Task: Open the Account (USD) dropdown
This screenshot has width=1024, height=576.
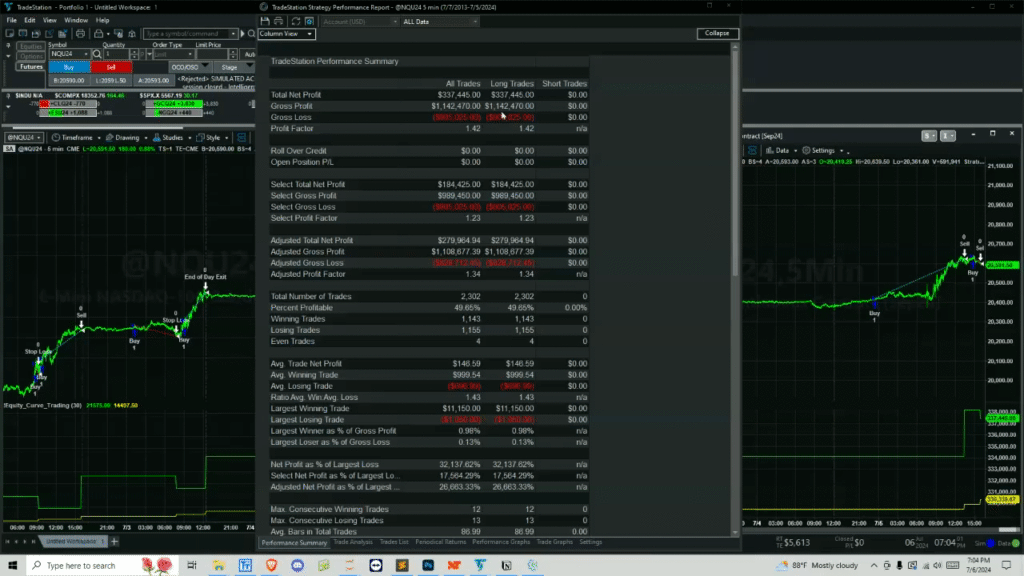Action: pyautogui.click(x=360, y=22)
